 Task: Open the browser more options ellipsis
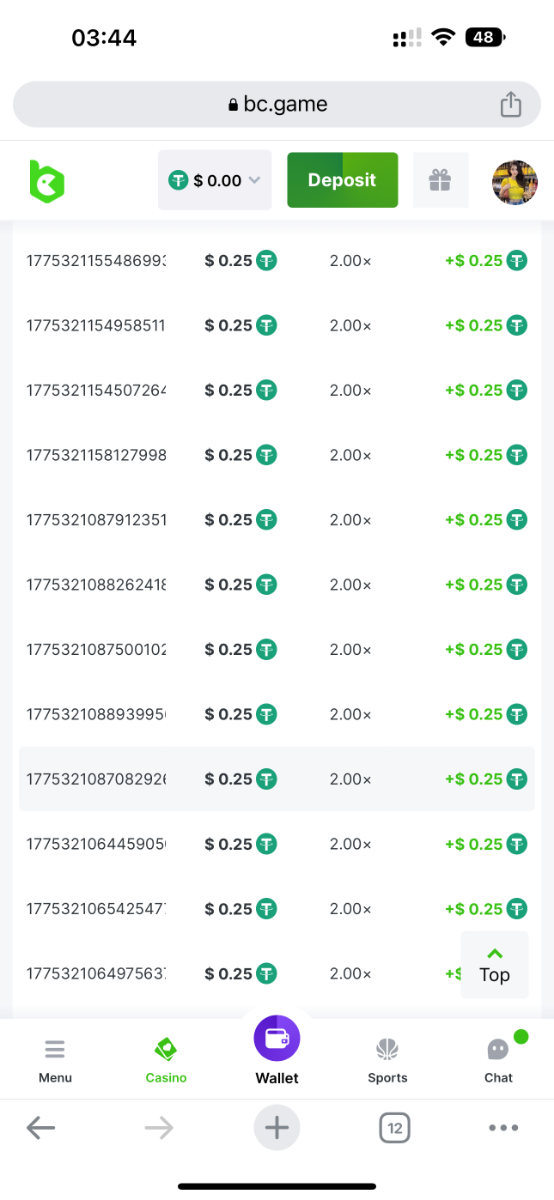point(503,1128)
